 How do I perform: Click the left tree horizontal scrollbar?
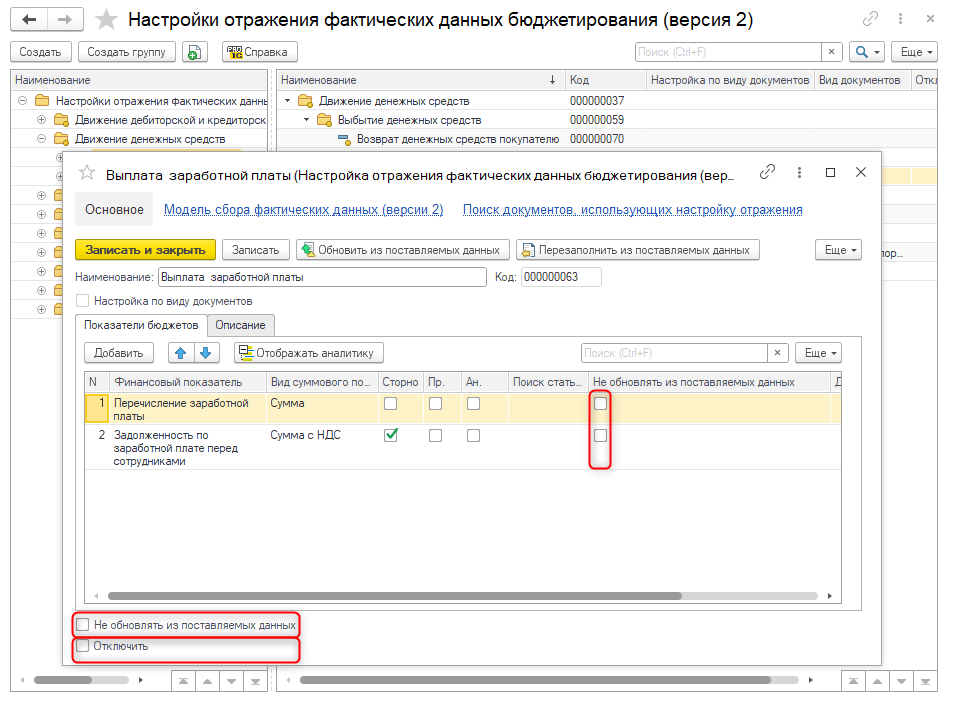point(63,679)
